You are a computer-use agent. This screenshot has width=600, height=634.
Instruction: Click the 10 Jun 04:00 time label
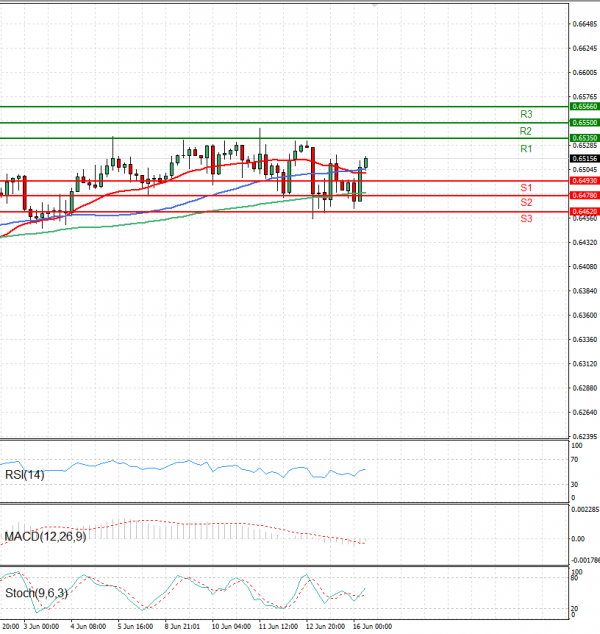pos(231,627)
